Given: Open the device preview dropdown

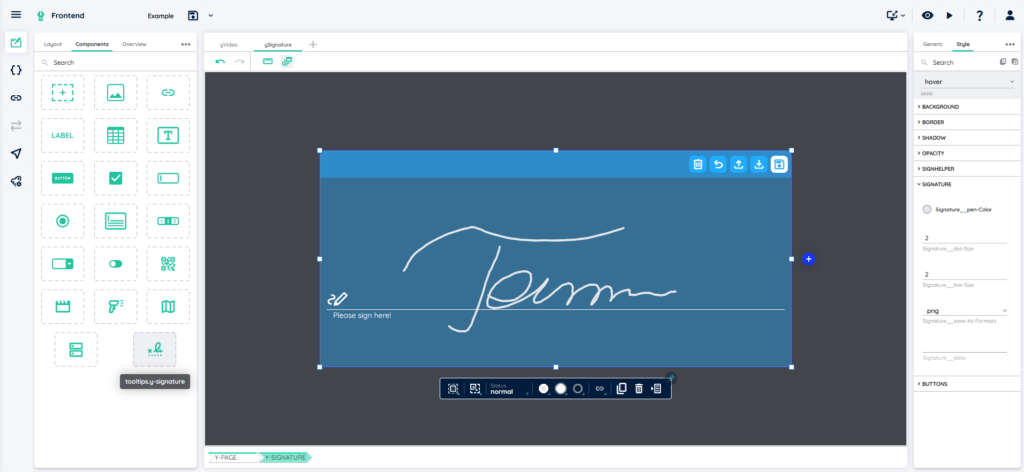Looking at the screenshot, I should pos(895,15).
